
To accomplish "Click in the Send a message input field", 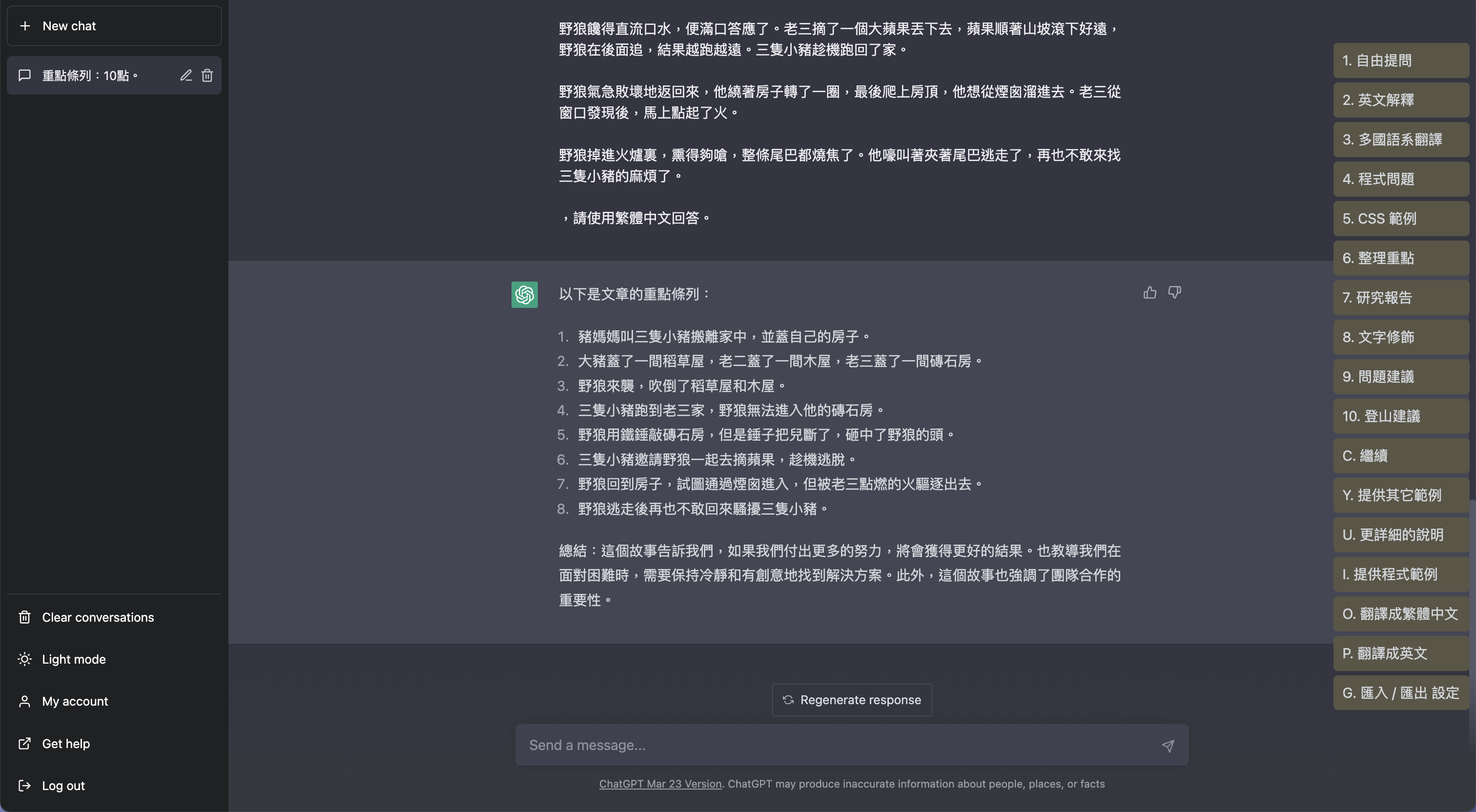I will 837,745.
